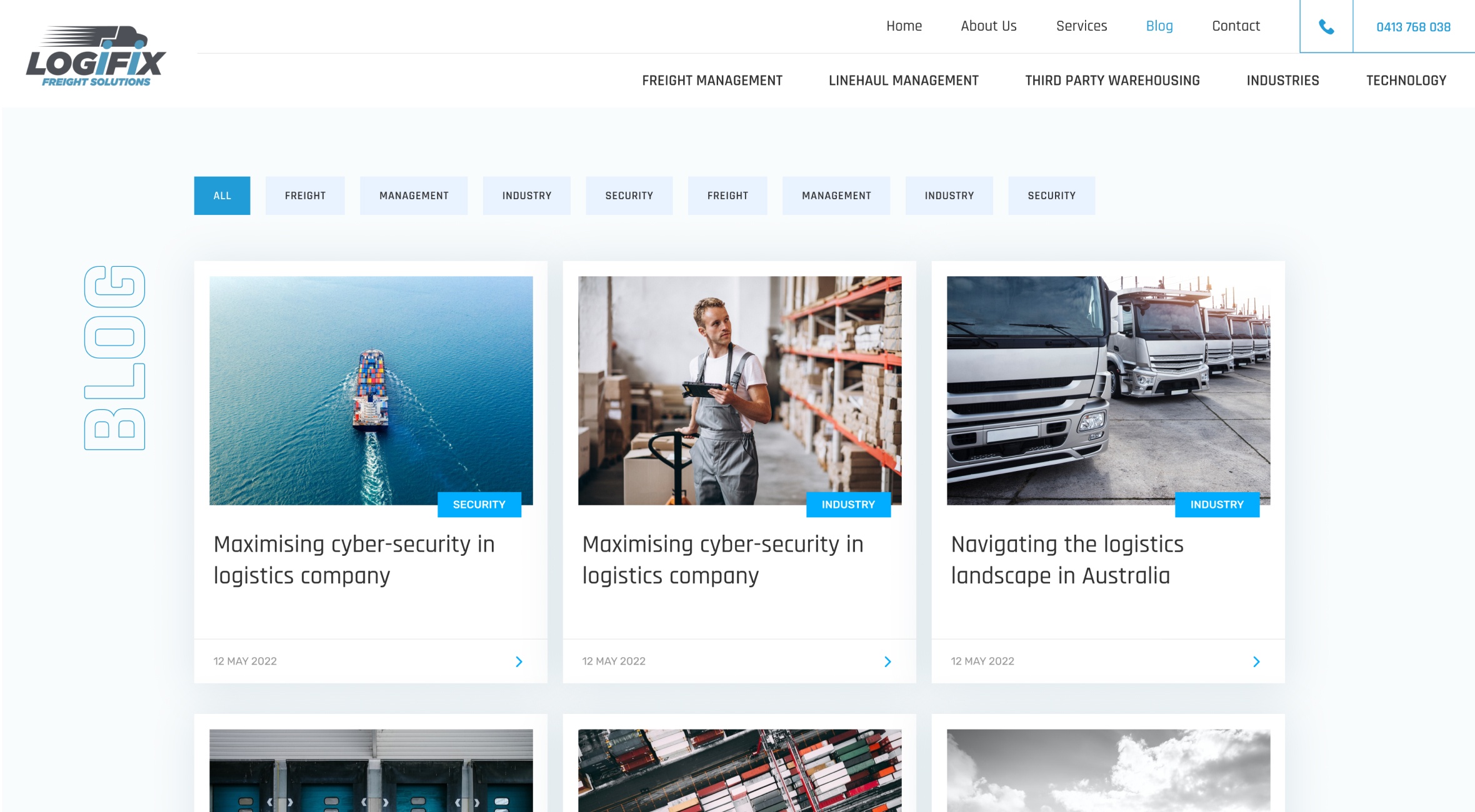
Task: Click SECURITY badge on container ship image
Action: [x=479, y=505]
